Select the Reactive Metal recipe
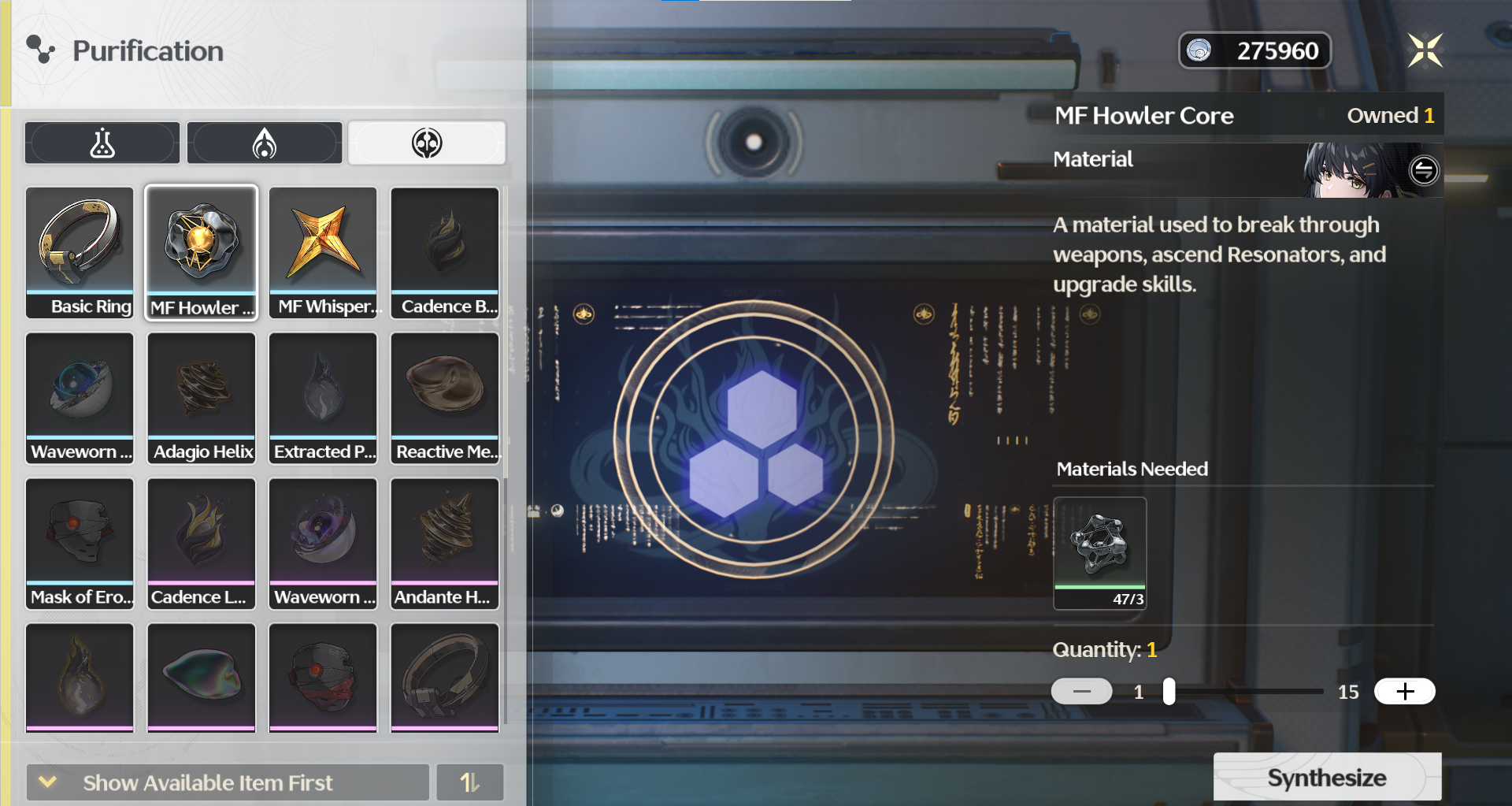The height and width of the screenshot is (806, 1512). pos(444,397)
